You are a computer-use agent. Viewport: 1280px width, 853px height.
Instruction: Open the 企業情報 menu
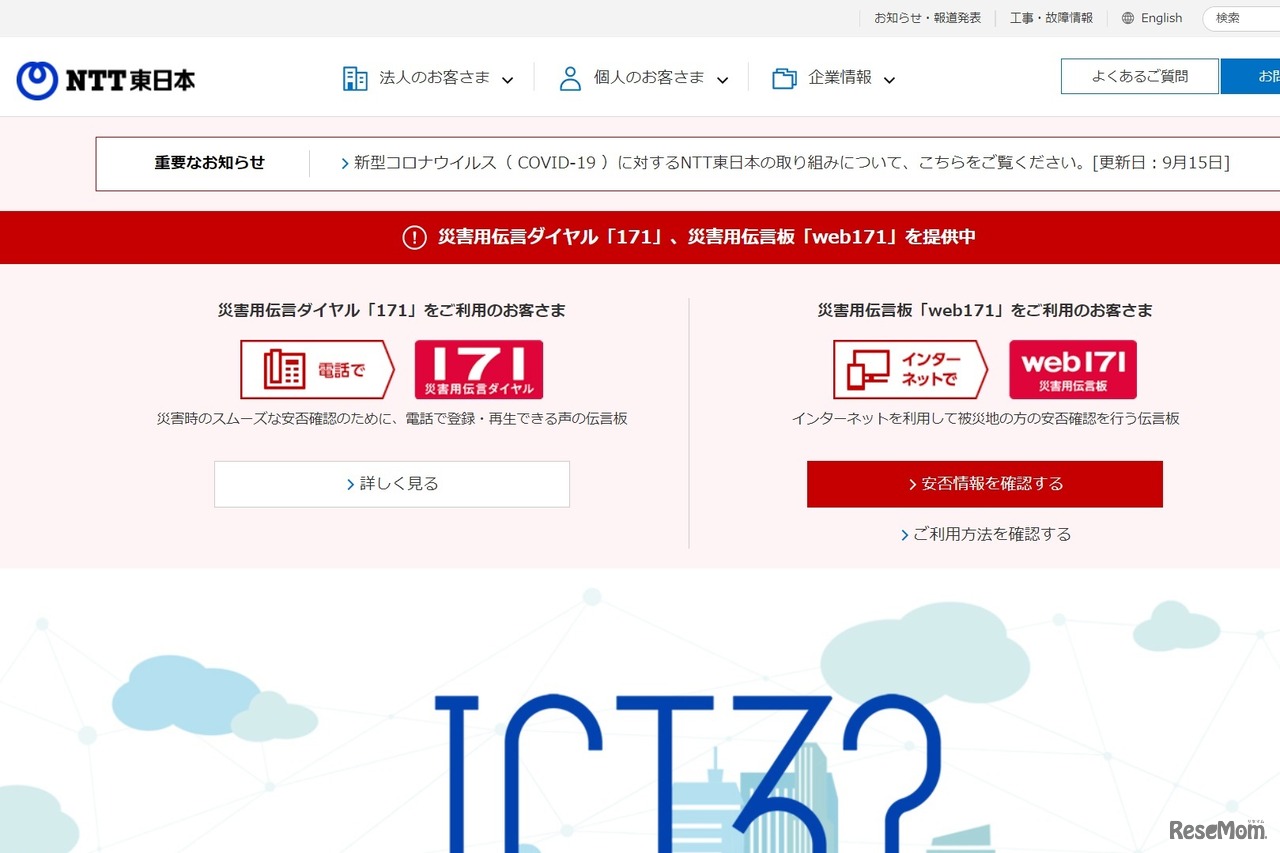(x=834, y=78)
